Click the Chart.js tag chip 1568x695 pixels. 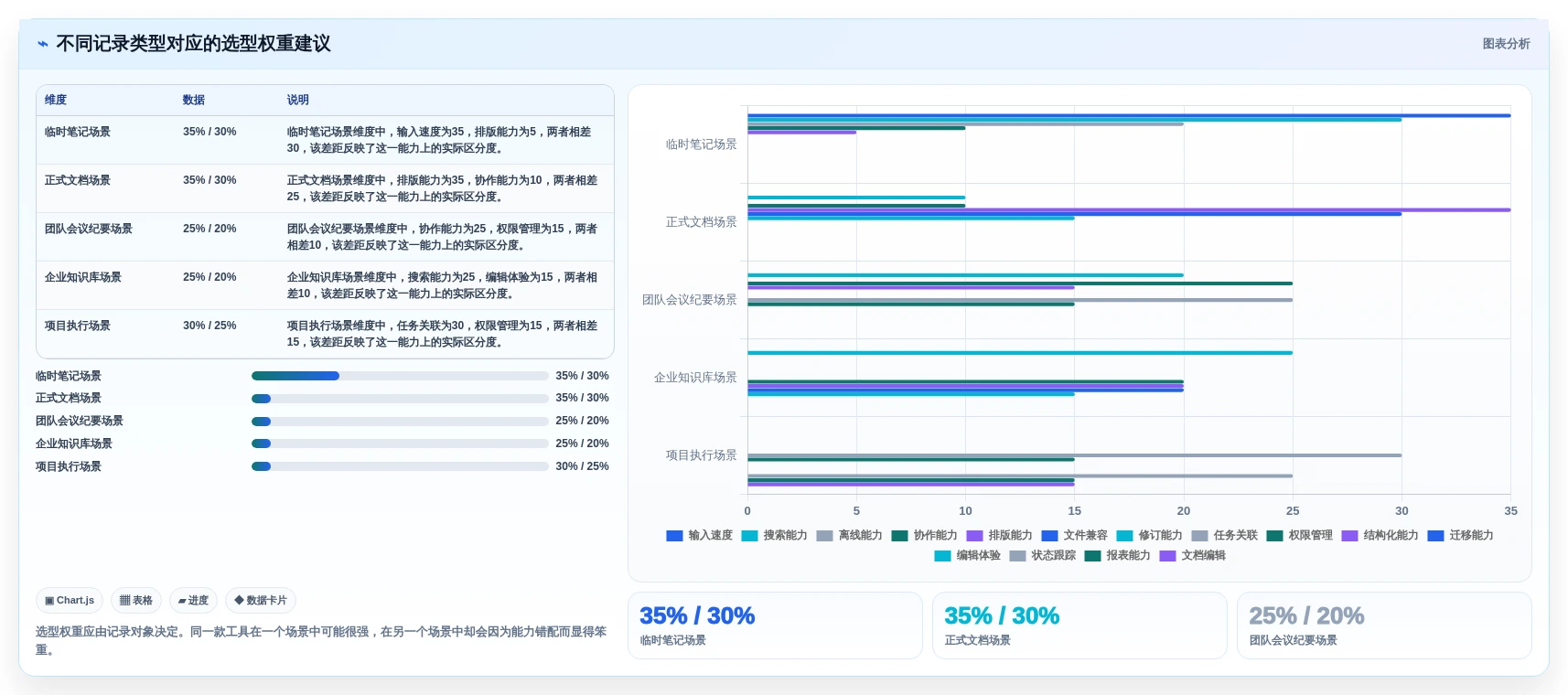[x=70, y=601]
